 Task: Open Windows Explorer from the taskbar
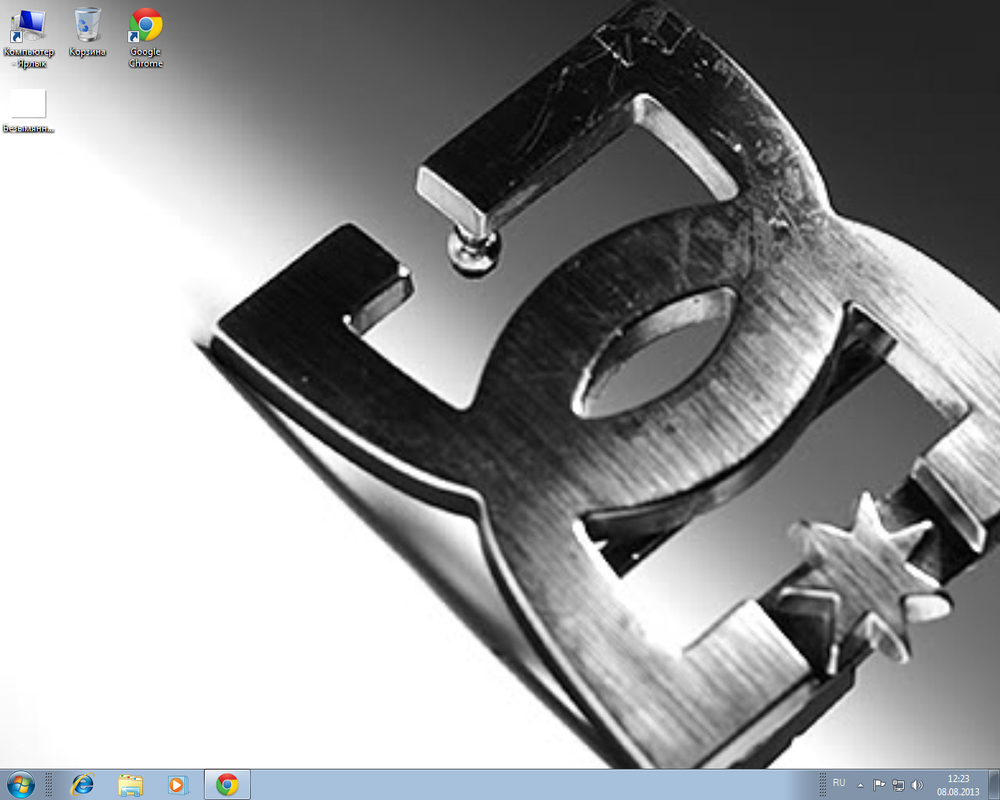coord(129,786)
